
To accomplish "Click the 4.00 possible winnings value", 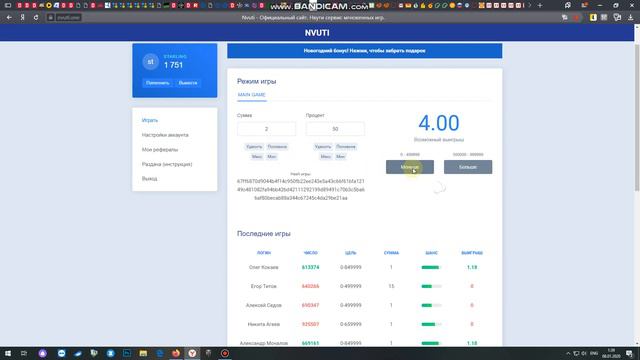I will point(439,123).
